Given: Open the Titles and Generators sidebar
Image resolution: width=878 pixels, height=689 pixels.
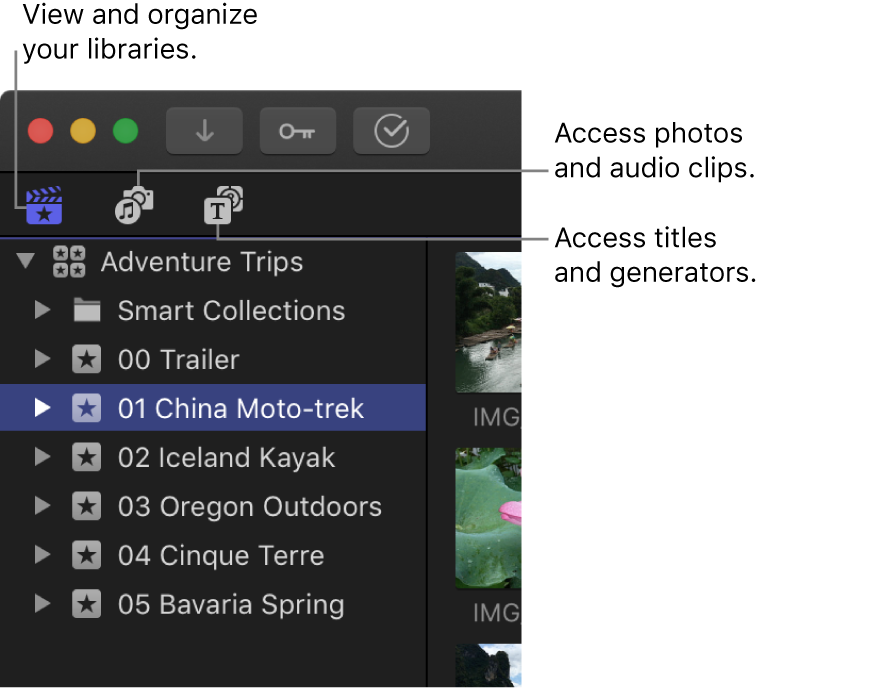Looking at the screenshot, I should (222, 205).
